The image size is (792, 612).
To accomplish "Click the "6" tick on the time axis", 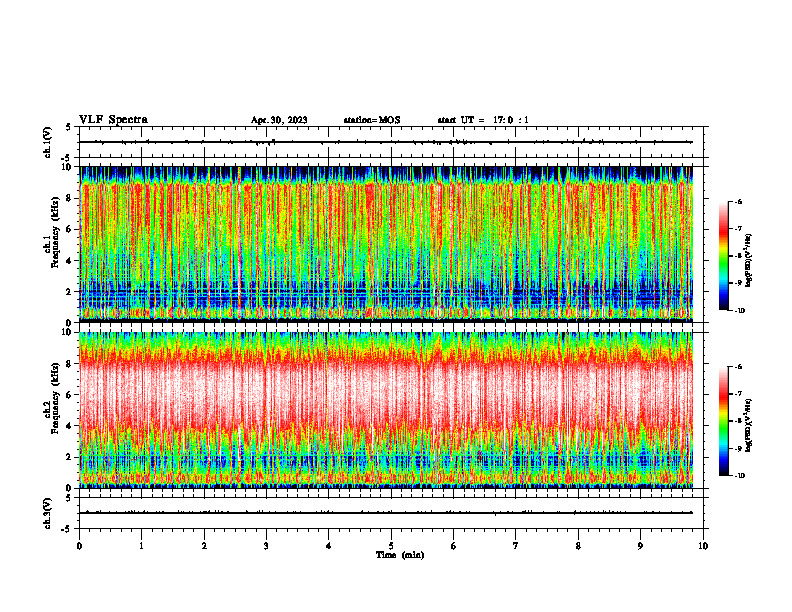I will 454,546.
